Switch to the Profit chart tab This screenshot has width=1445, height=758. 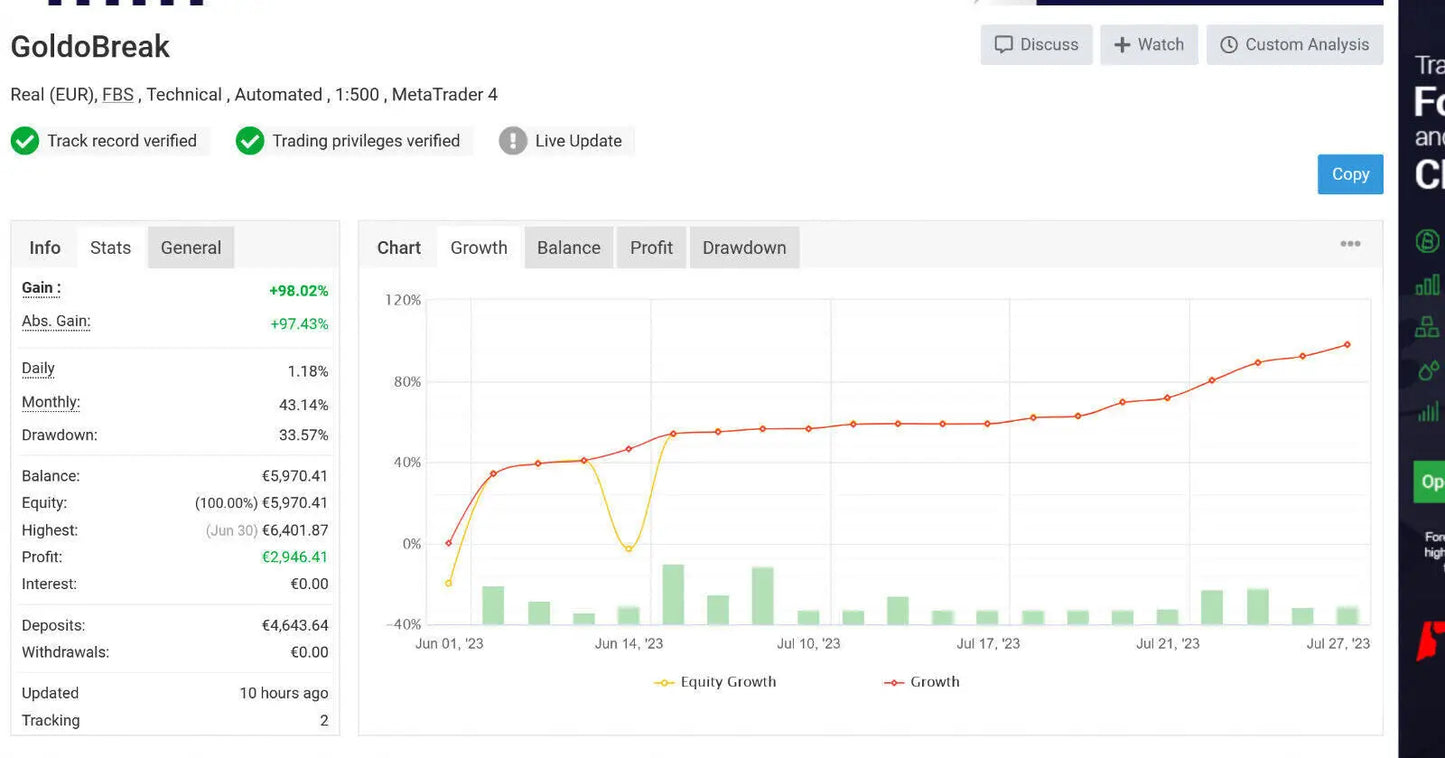pyautogui.click(x=651, y=248)
